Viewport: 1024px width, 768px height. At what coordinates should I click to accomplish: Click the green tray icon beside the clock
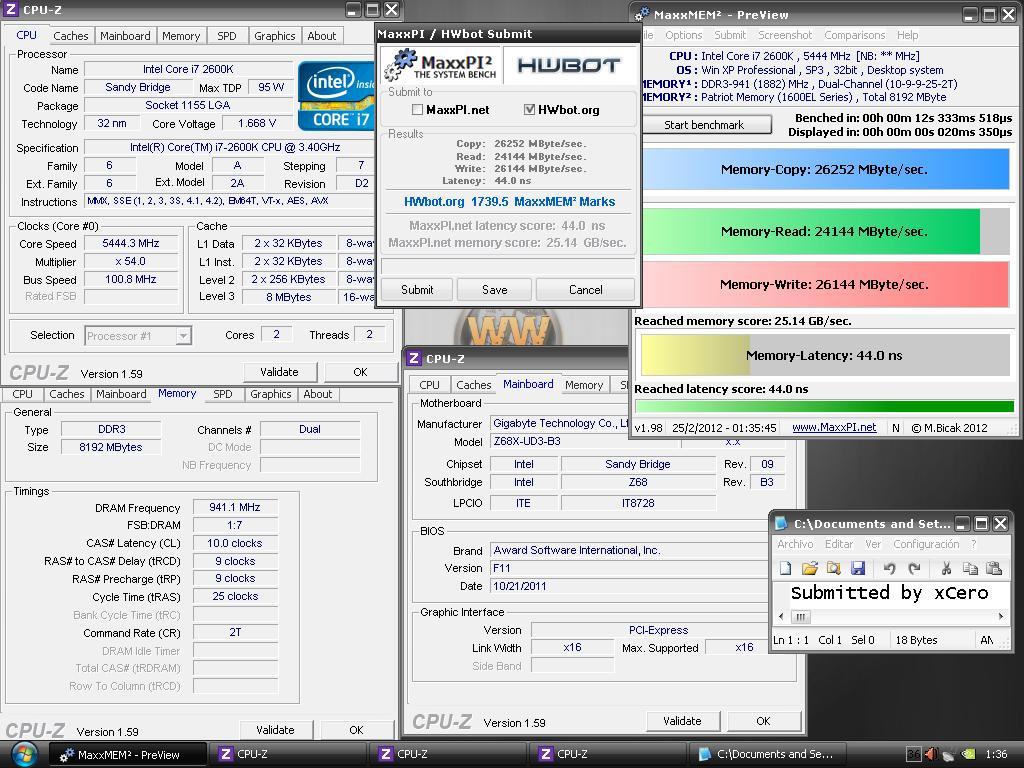tap(969, 754)
